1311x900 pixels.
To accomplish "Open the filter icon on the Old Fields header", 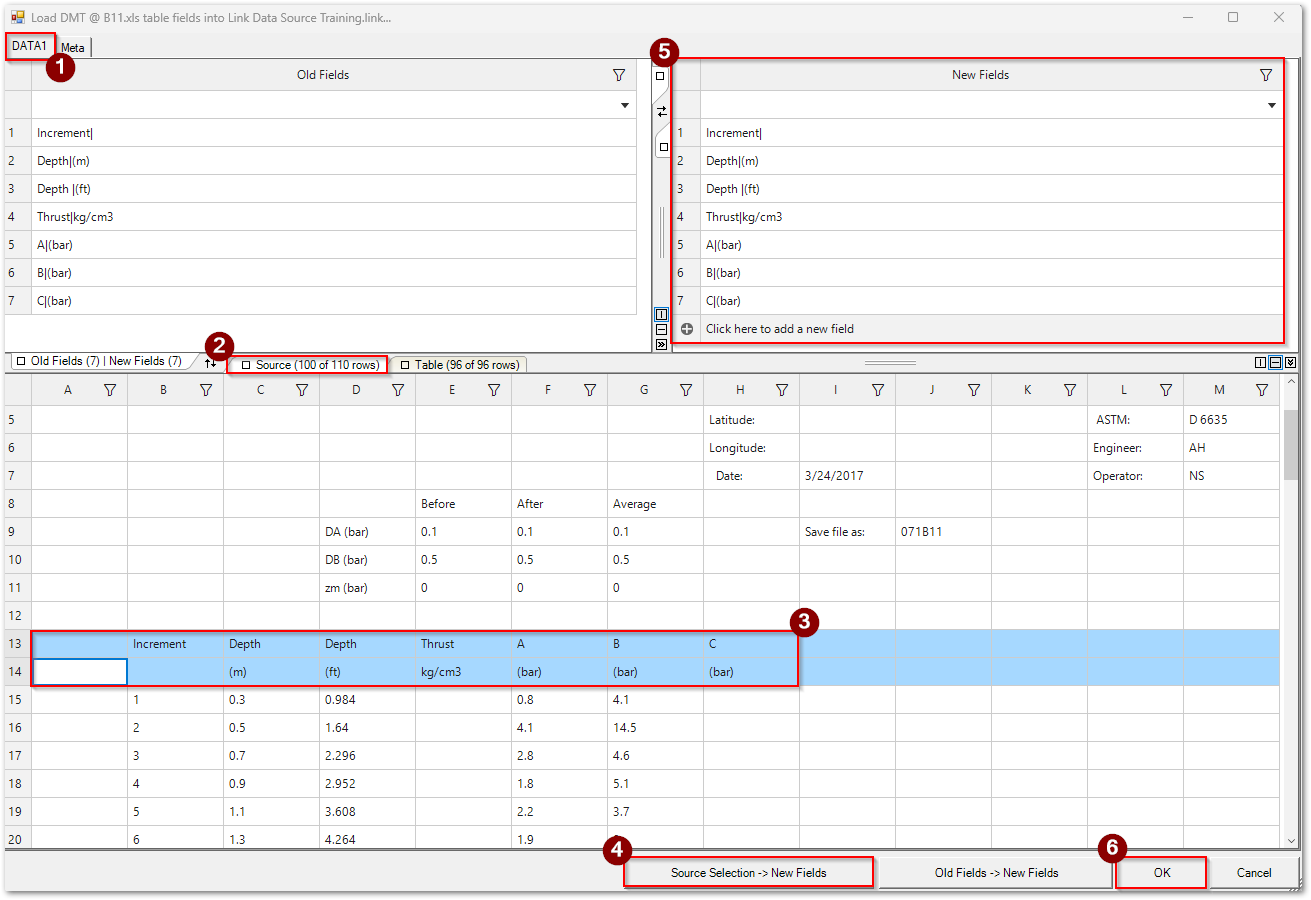I will [619, 74].
